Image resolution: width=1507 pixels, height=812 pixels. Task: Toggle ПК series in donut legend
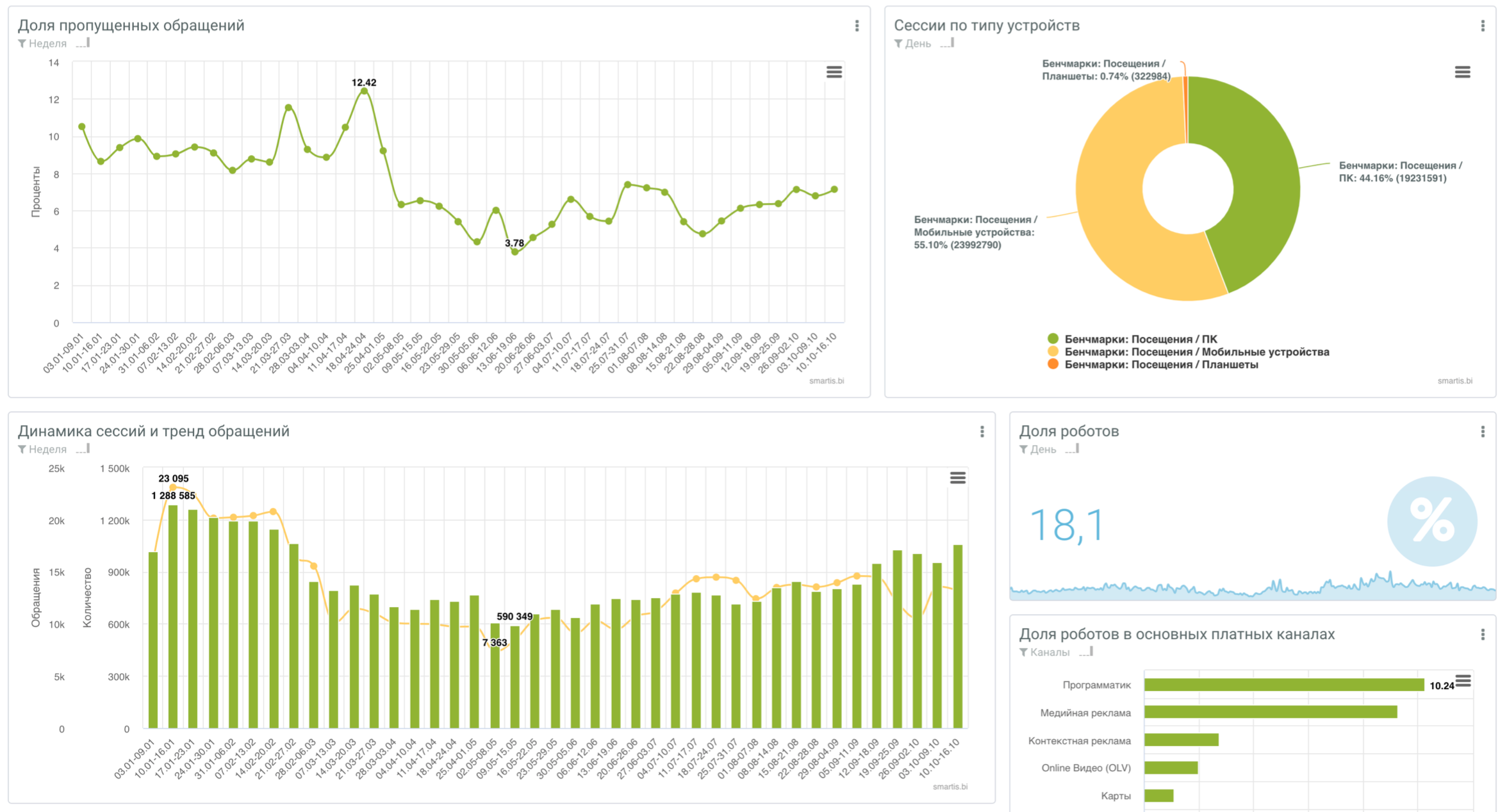1140,339
